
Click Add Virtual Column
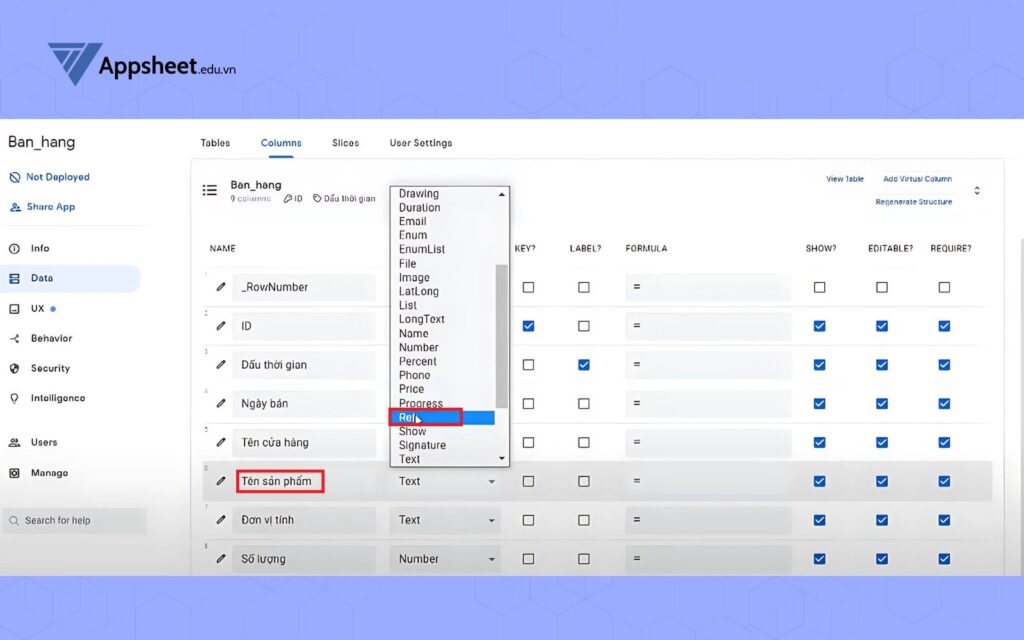(917, 179)
